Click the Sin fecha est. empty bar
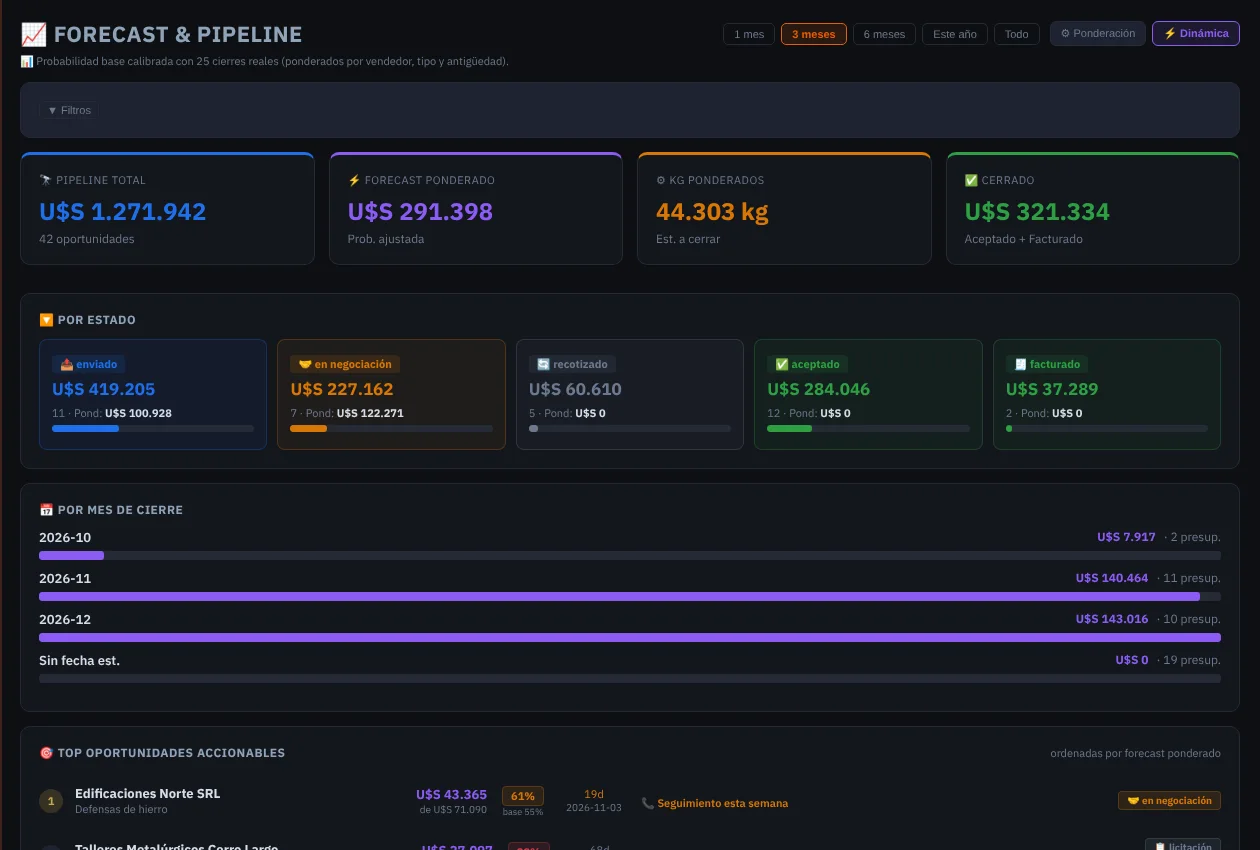Screen dimensions: 1260x850 (x=630, y=679)
